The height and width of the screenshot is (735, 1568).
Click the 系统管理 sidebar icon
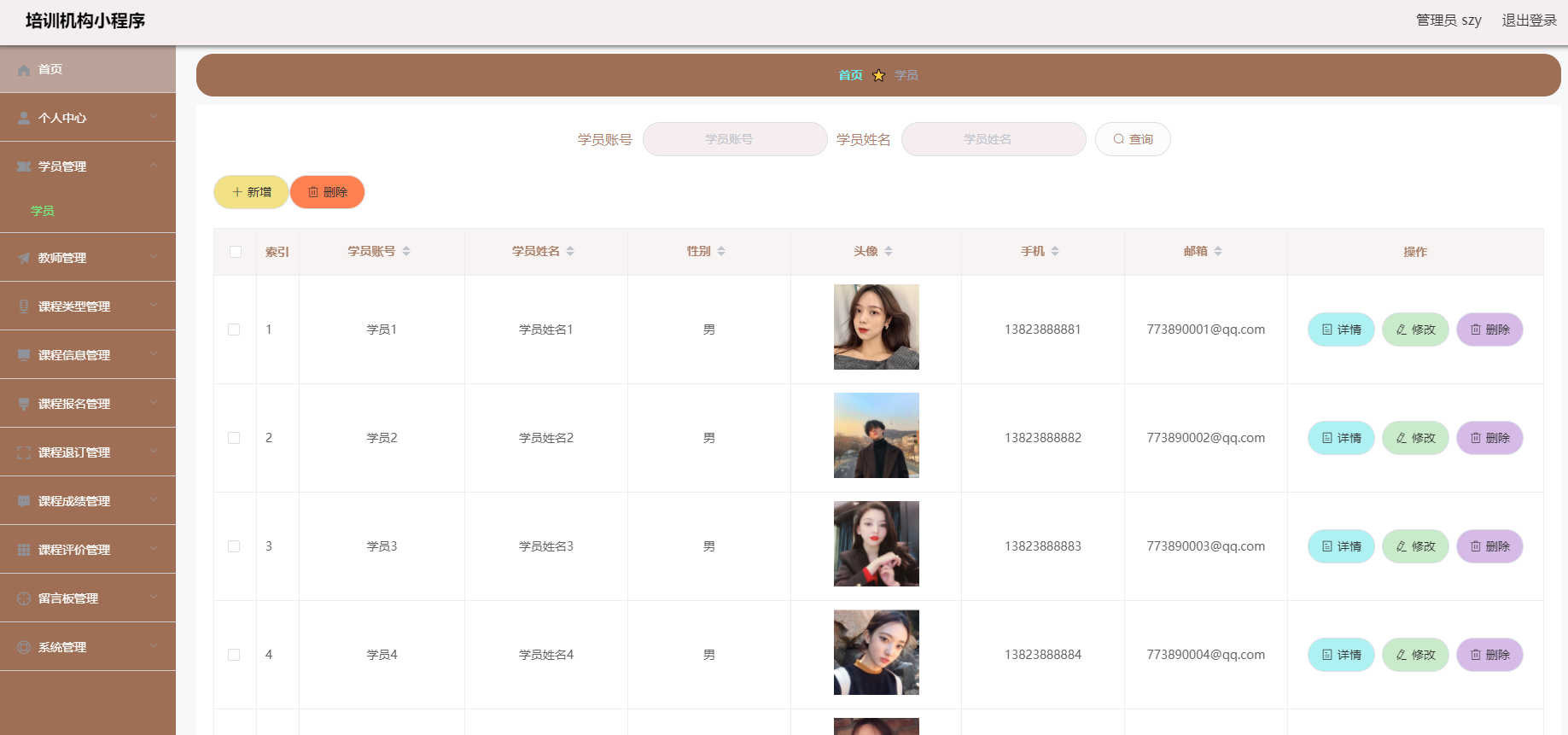(24, 647)
